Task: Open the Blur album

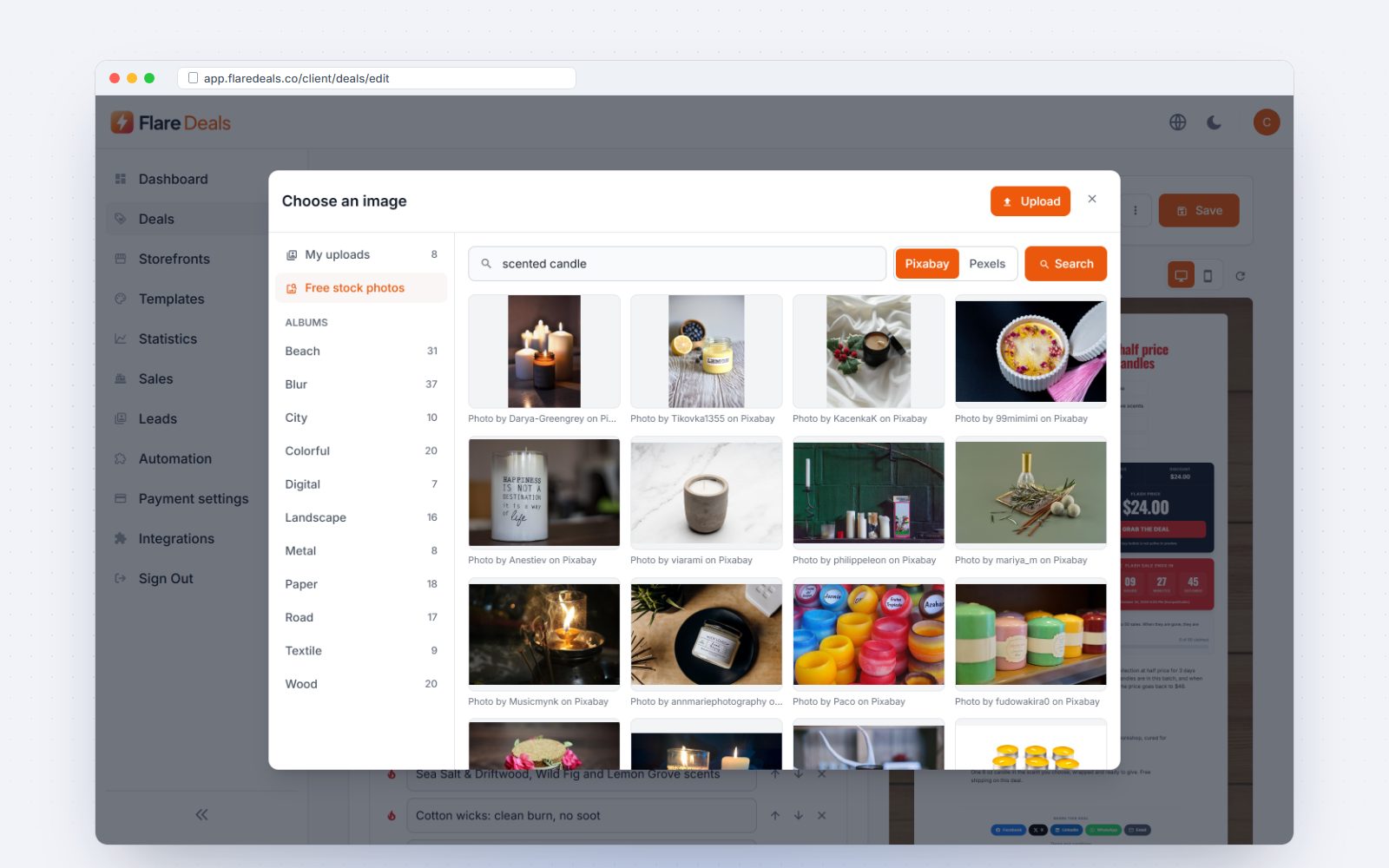Action: [361, 385]
